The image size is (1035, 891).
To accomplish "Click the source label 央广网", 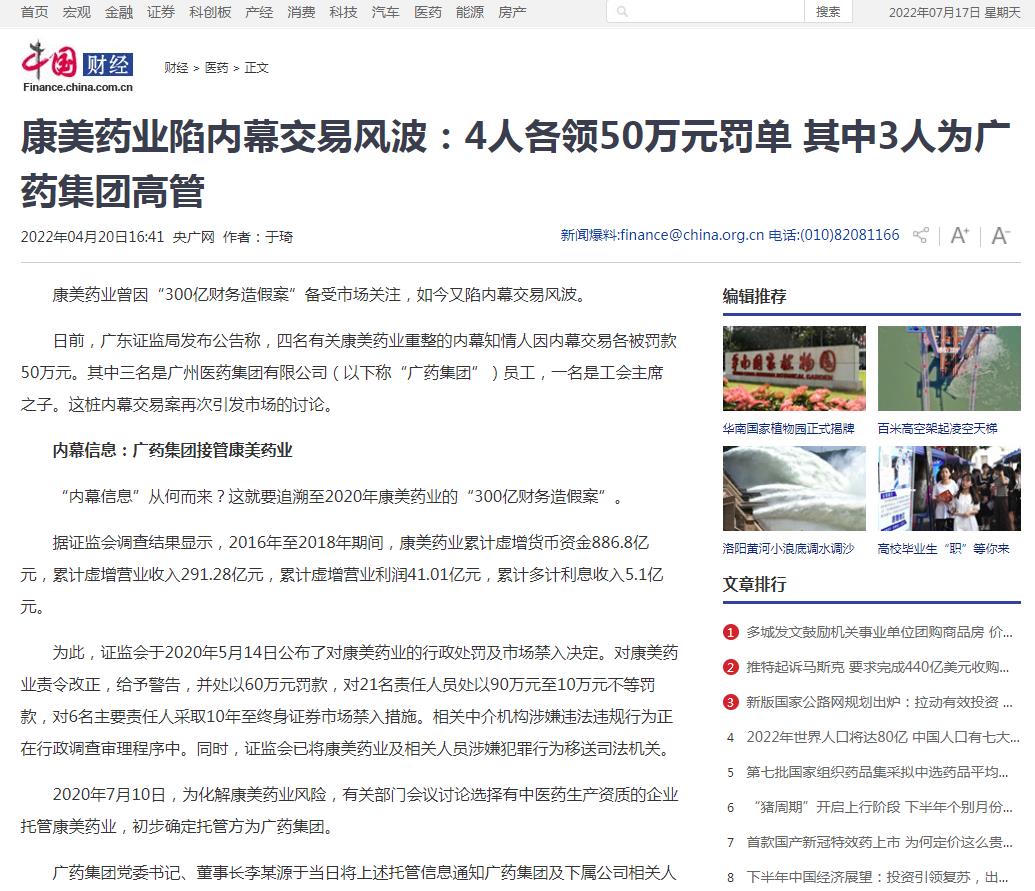I will tap(193, 237).
